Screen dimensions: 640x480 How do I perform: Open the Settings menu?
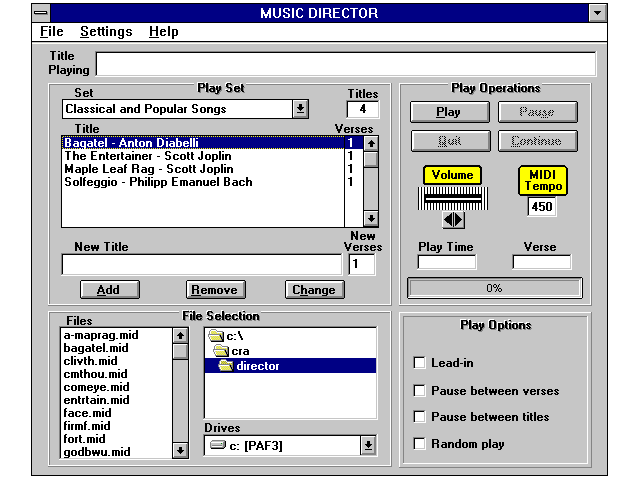[106, 32]
